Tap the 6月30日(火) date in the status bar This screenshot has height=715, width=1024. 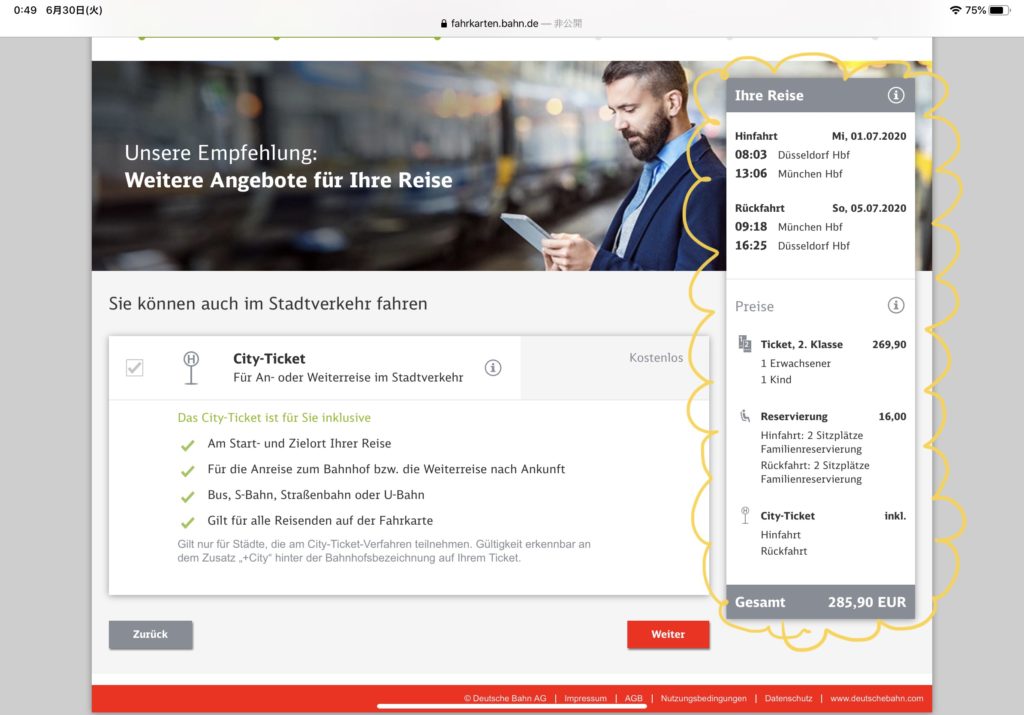[74, 10]
